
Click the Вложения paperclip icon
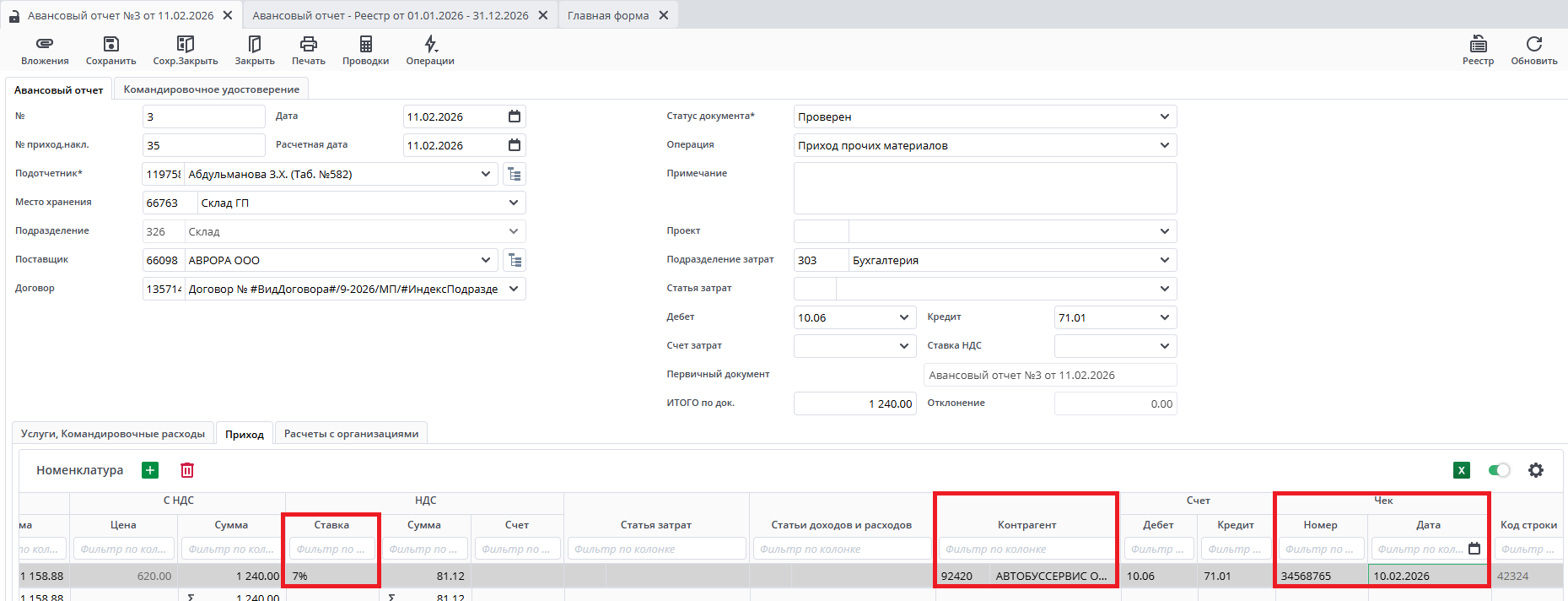pos(45,44)
